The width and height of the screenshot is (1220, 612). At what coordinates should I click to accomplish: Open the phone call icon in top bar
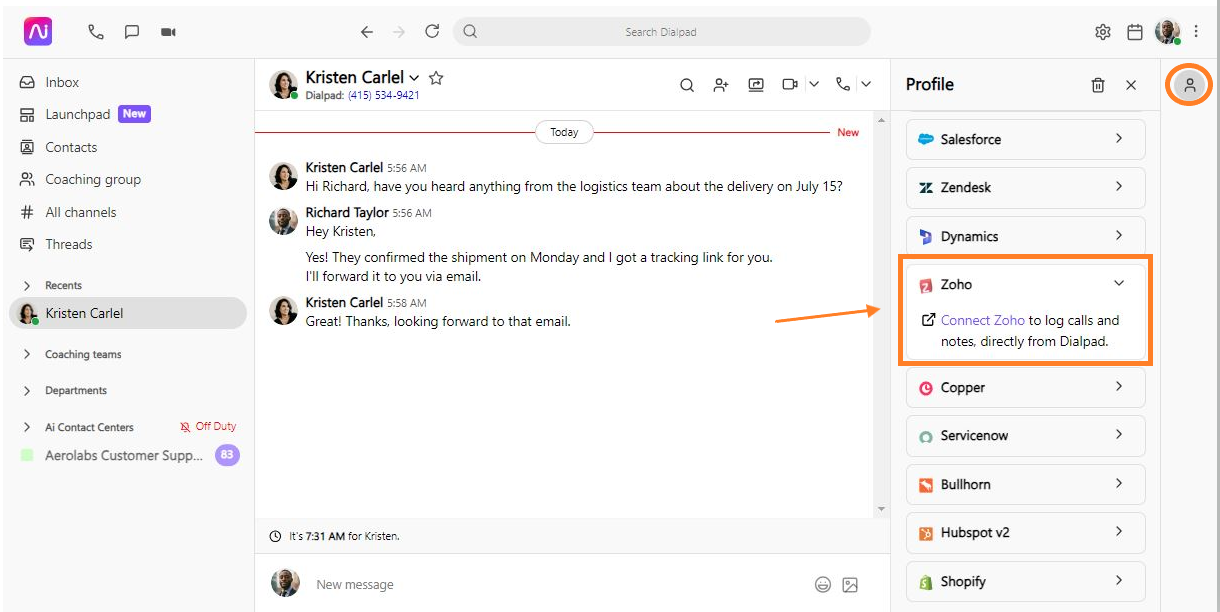coord(96,32)
